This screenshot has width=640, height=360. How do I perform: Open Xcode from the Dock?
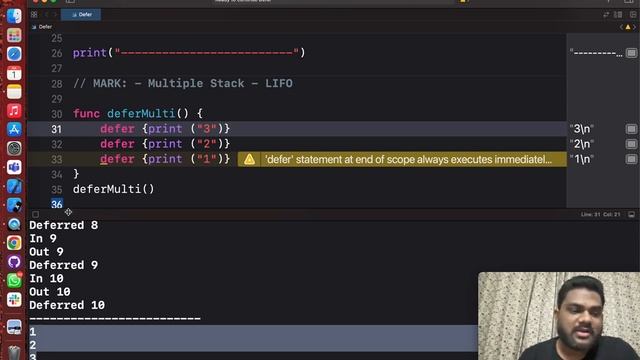tap(14, 186)
